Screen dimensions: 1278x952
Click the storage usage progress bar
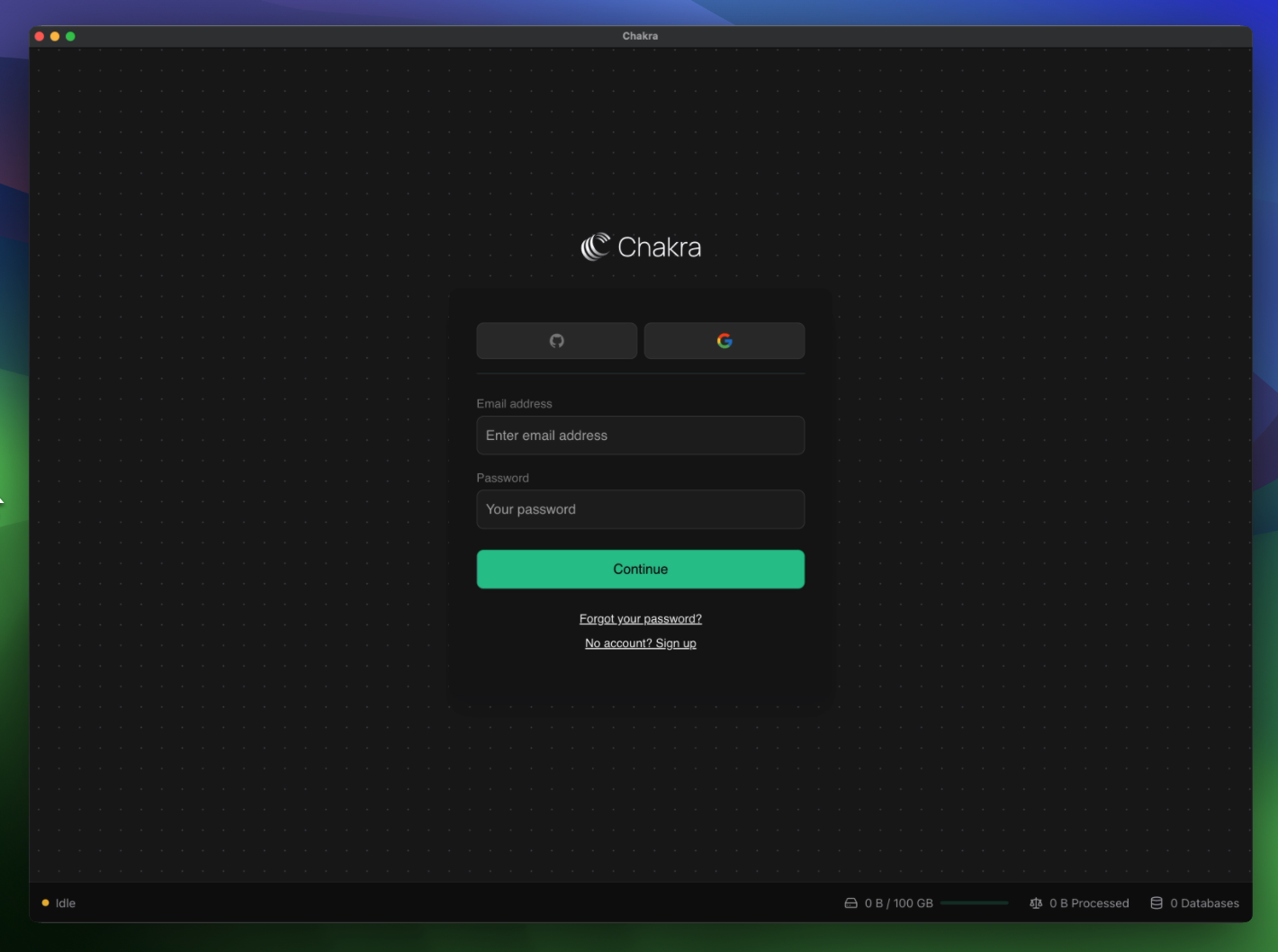point(975,903)
